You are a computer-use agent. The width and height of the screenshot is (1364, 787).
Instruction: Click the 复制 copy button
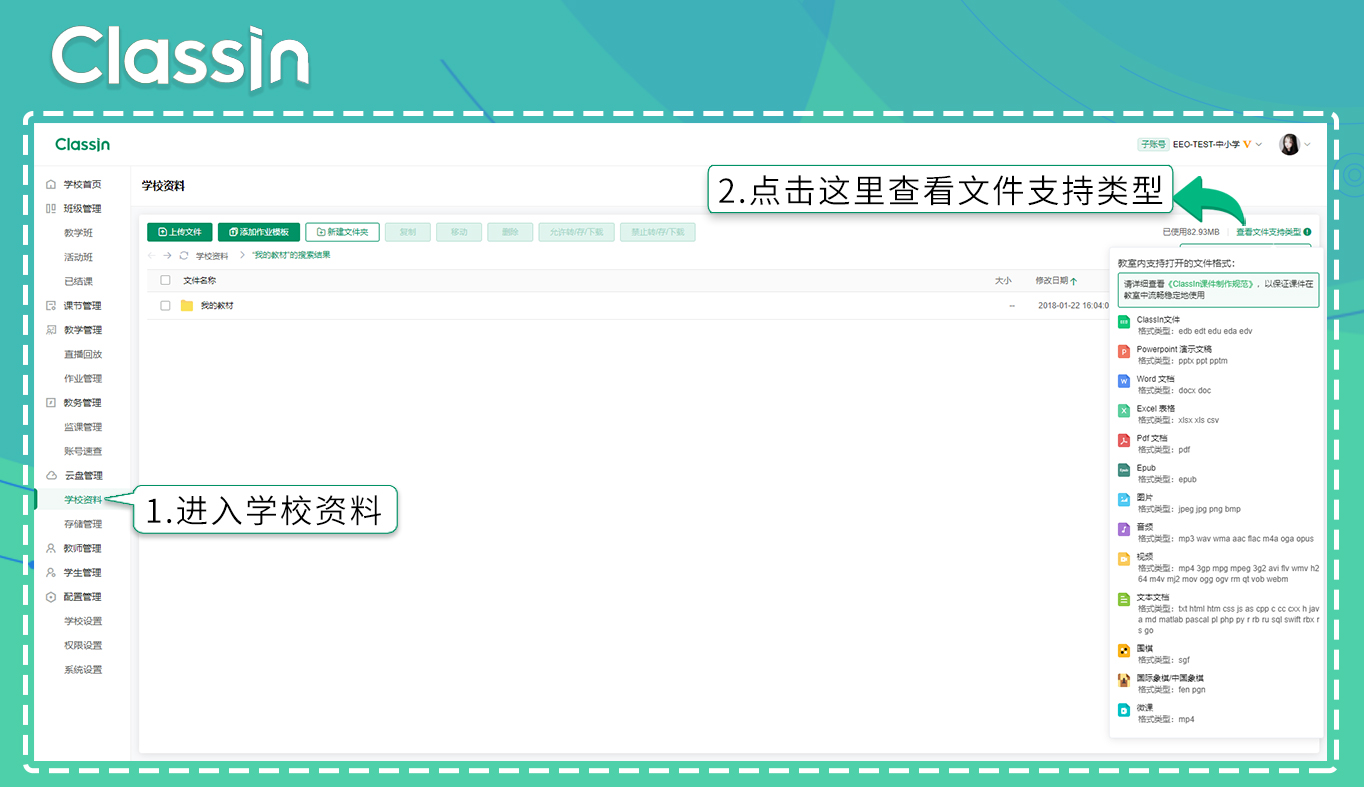click(x=408, y=232)
